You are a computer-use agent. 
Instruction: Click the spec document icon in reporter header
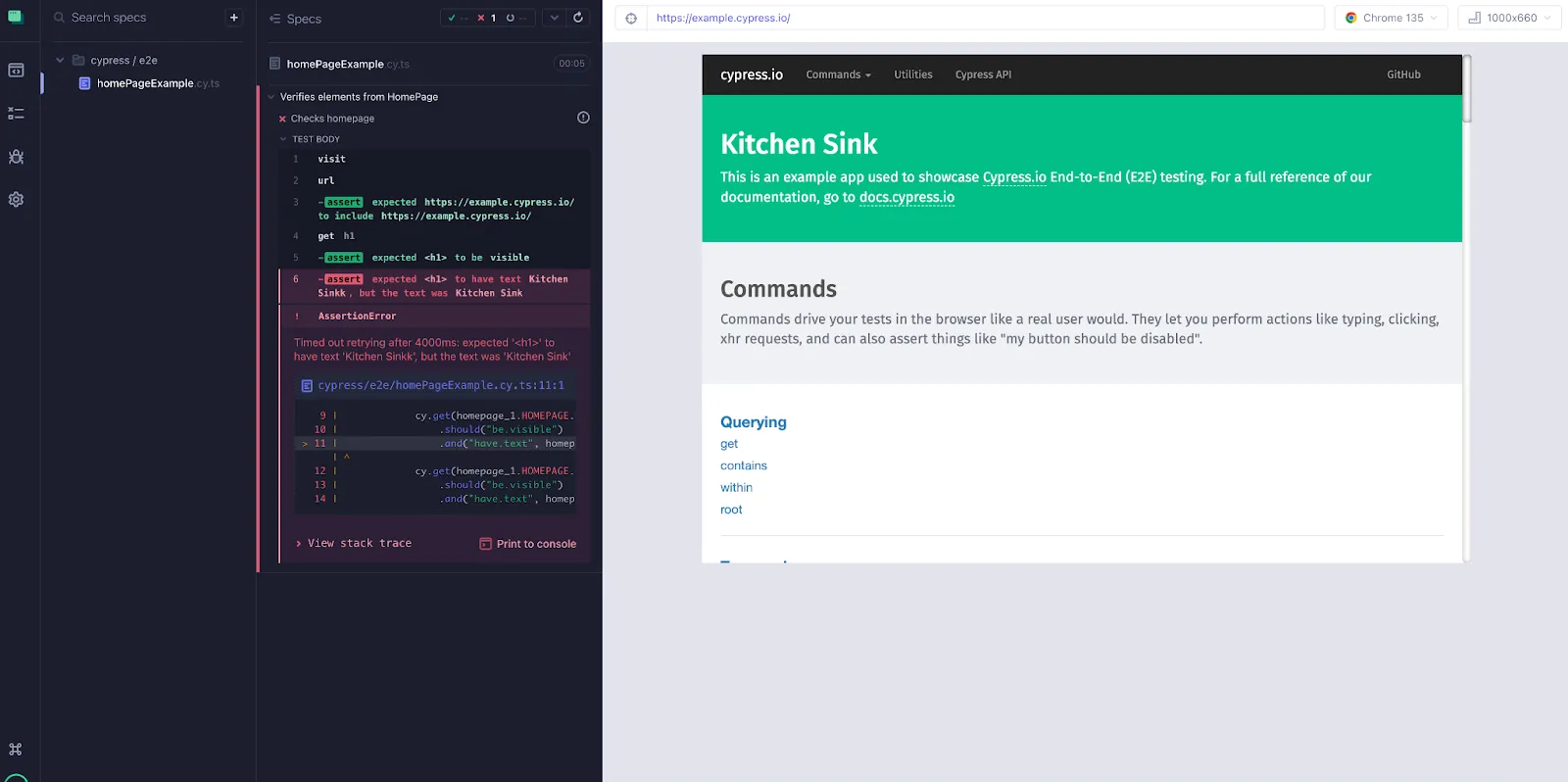tap(275, 64)
